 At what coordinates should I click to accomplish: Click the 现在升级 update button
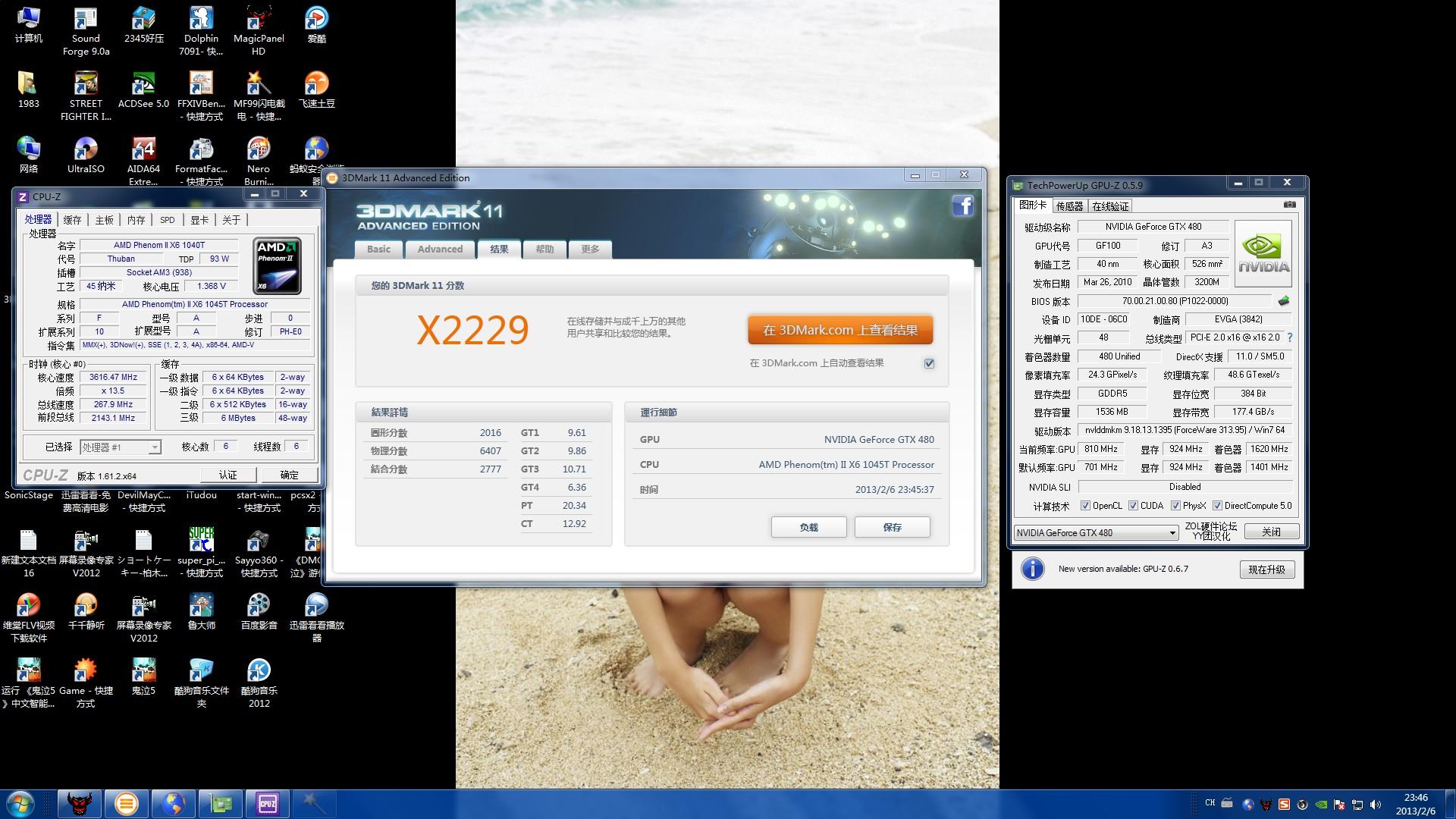(x=1267, y=570)
